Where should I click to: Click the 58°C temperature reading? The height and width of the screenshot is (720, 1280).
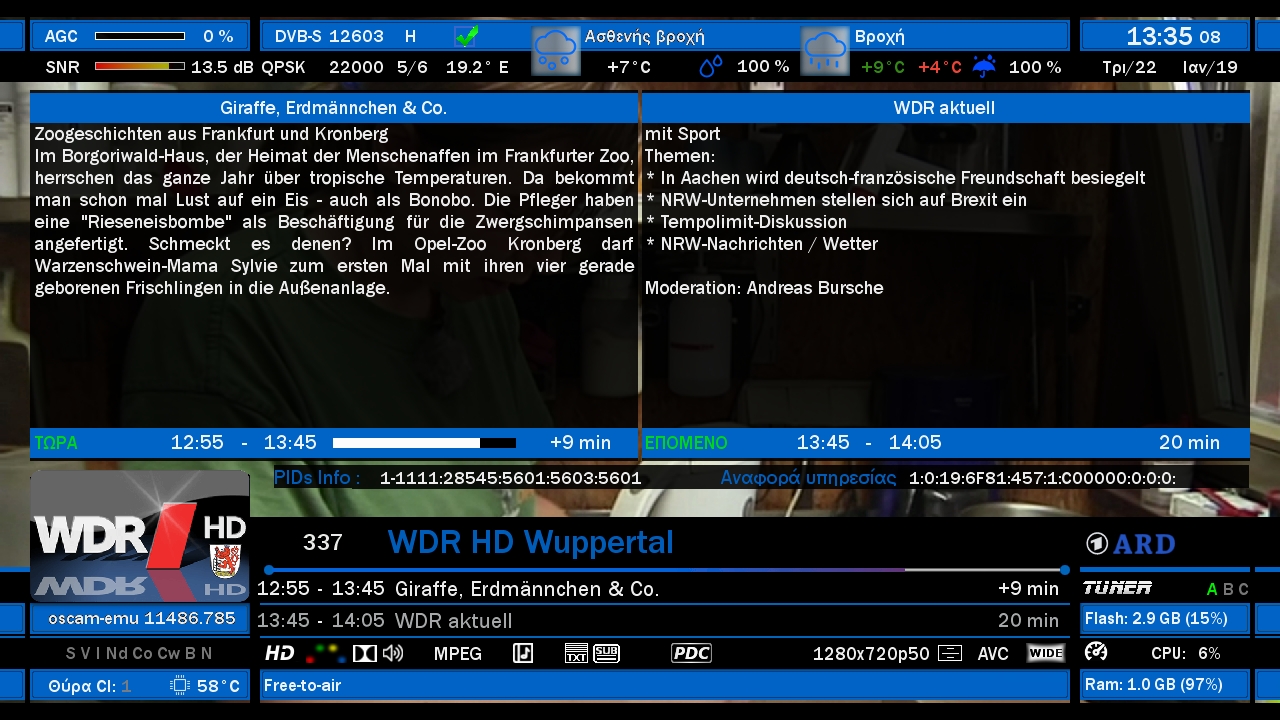(218, 686)
